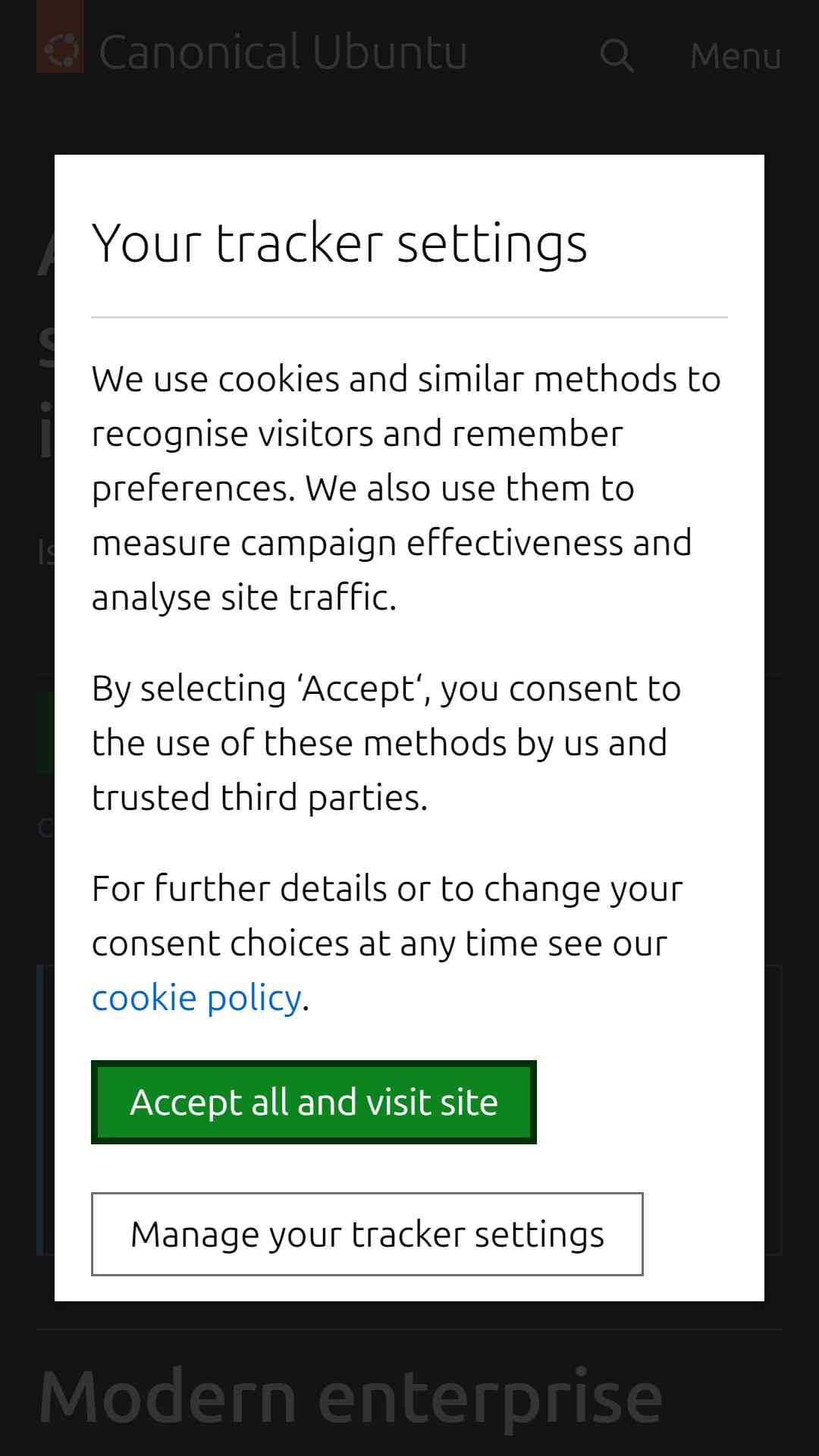Click the Canonical Ubuntu brand name
The image size is (819, 1456).
(x=283, y=52)
